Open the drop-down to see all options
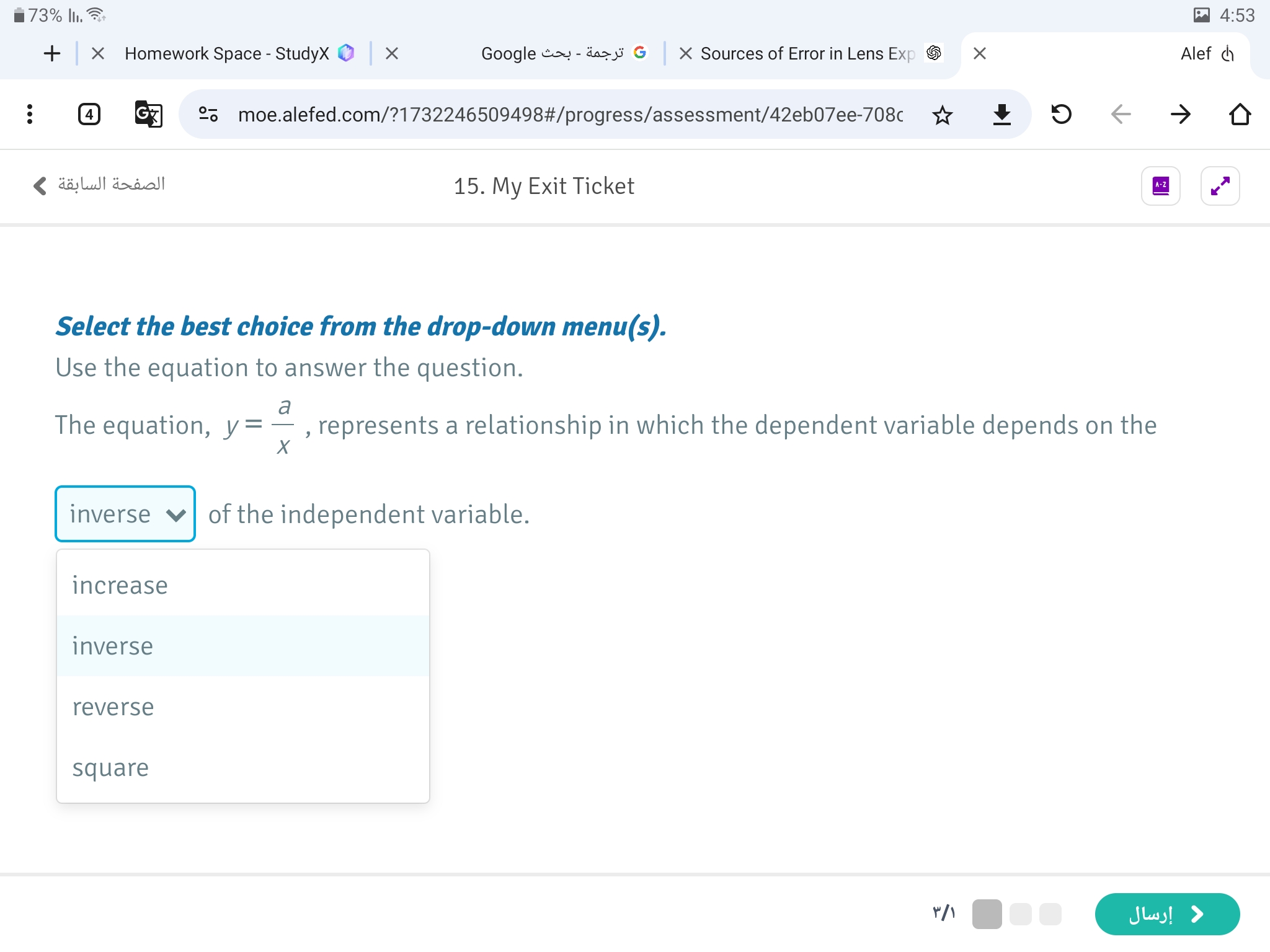 [x=124, y=514]
